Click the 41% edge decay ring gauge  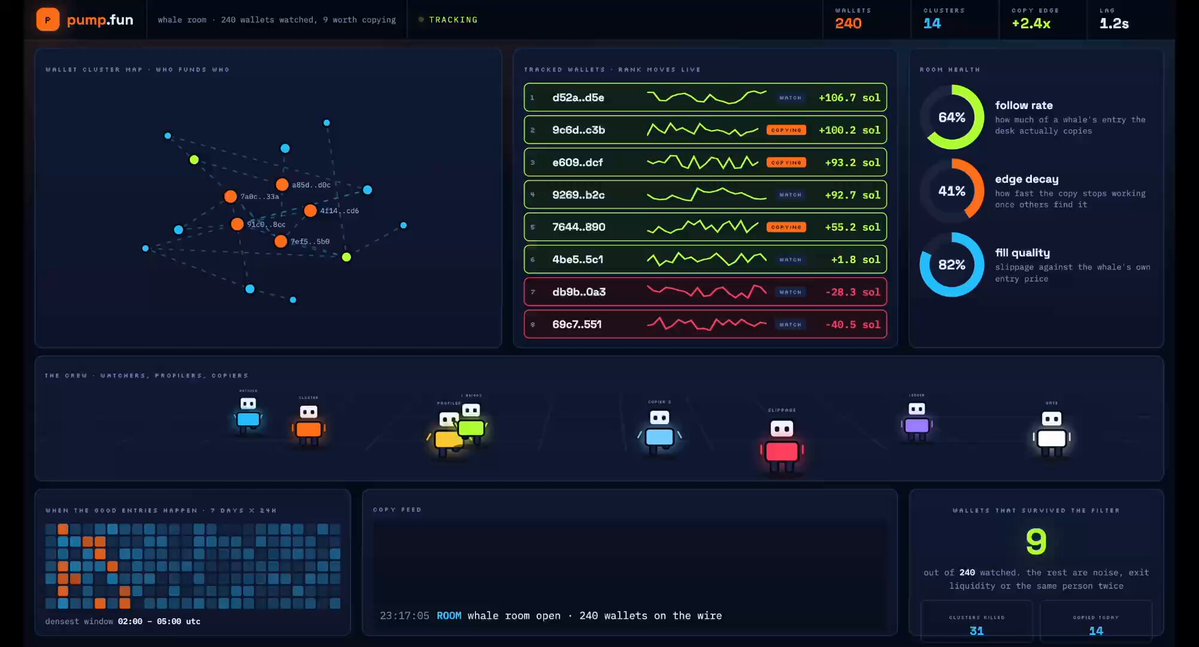[x=951, y=190]
